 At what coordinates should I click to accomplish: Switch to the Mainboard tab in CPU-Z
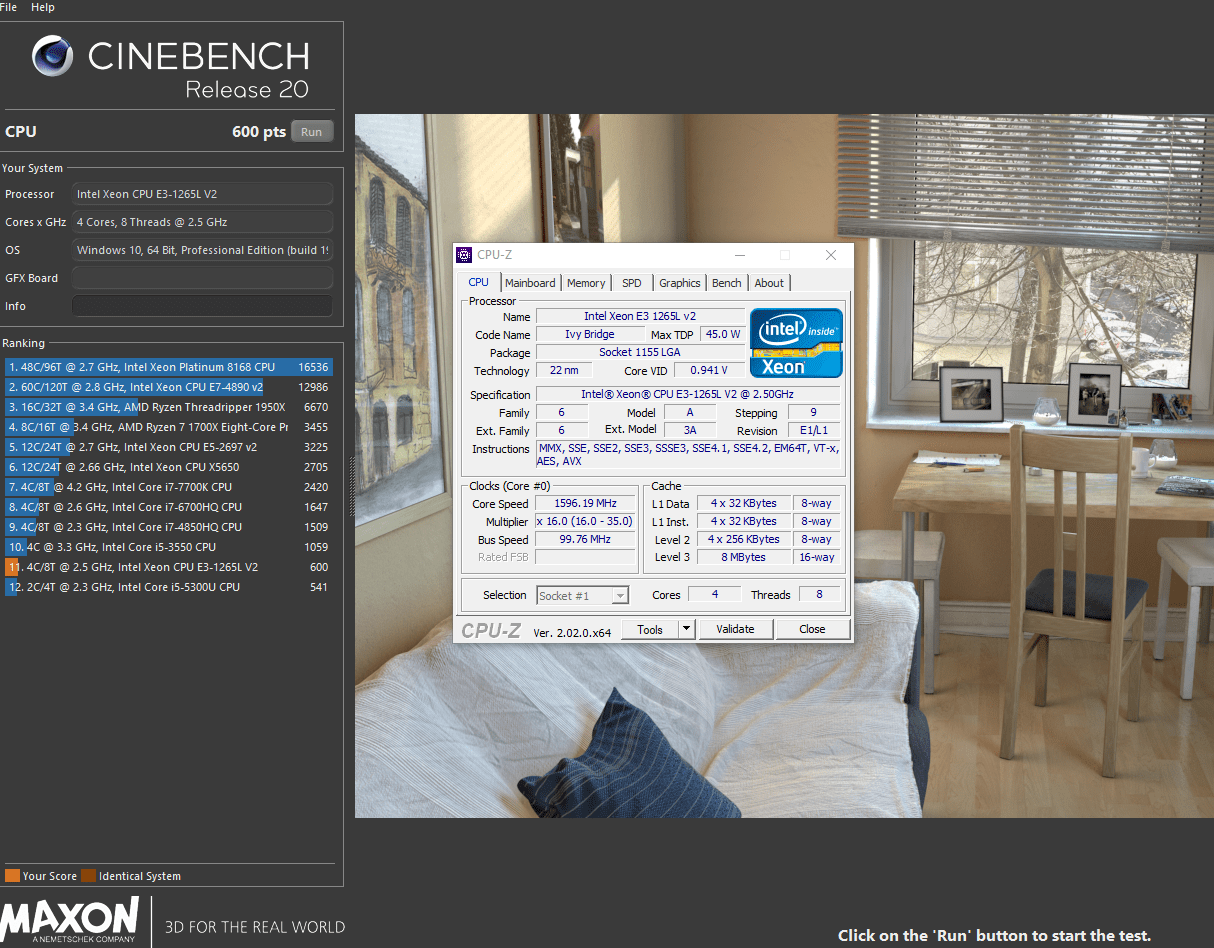[530, 283]
